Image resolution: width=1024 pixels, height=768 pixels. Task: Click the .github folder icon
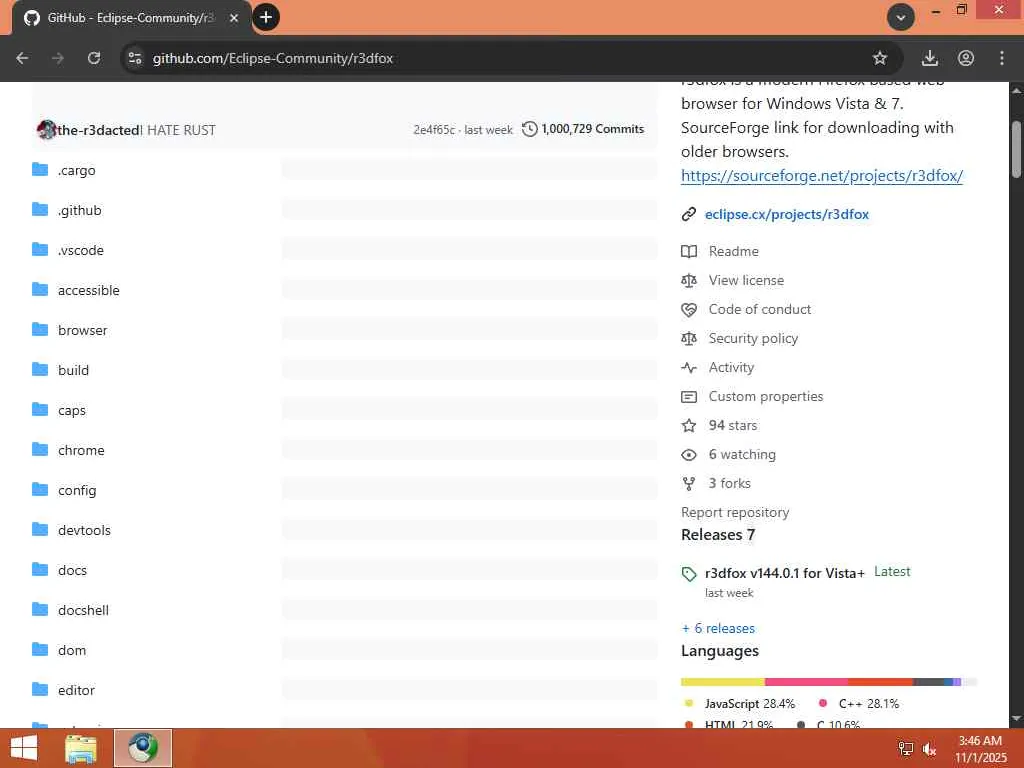tap(40, 210)
